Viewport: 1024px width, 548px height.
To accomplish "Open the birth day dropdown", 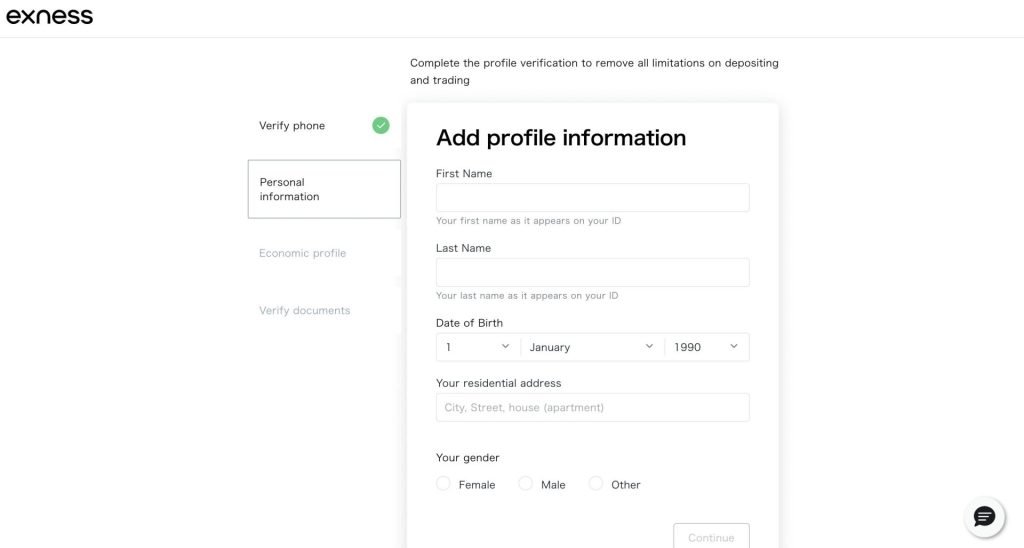I will 477,347.
